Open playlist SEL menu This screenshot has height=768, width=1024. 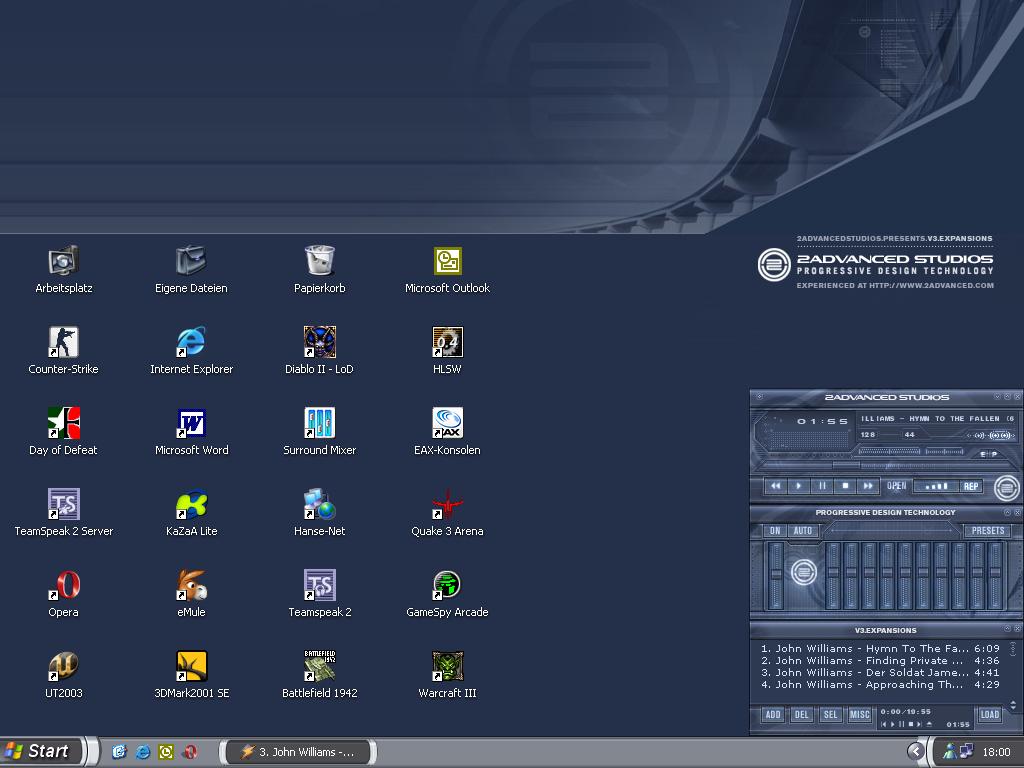tap(830, 714)
